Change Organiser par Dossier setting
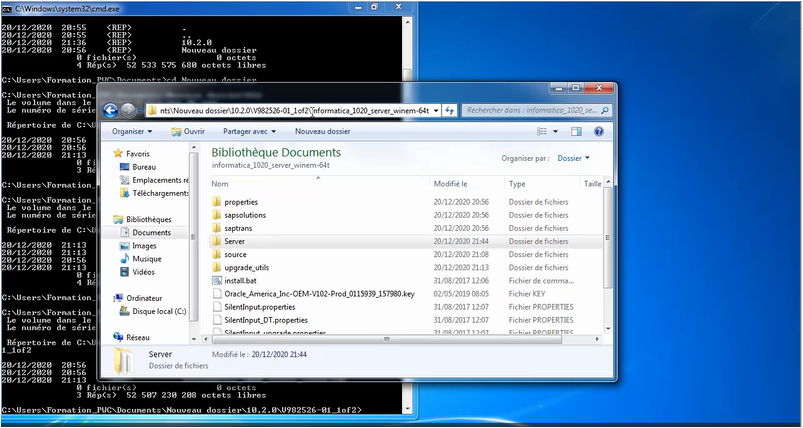This screenshot has width=803, height=428. [x=573, y=158]
